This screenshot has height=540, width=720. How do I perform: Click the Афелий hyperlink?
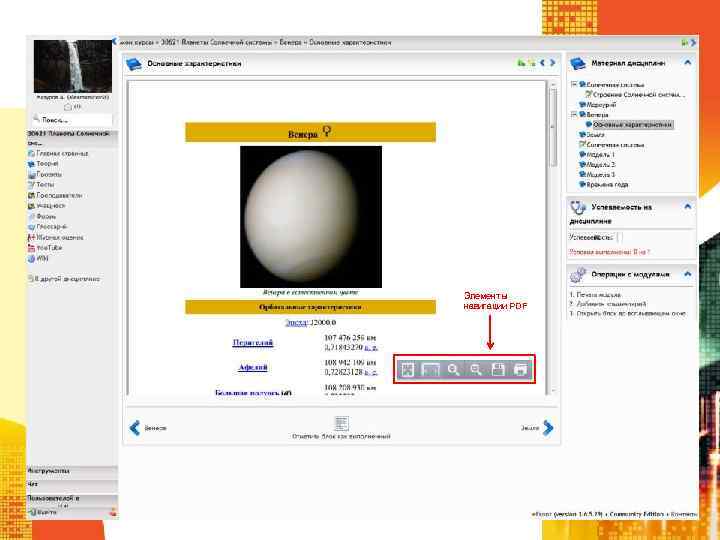253,367
